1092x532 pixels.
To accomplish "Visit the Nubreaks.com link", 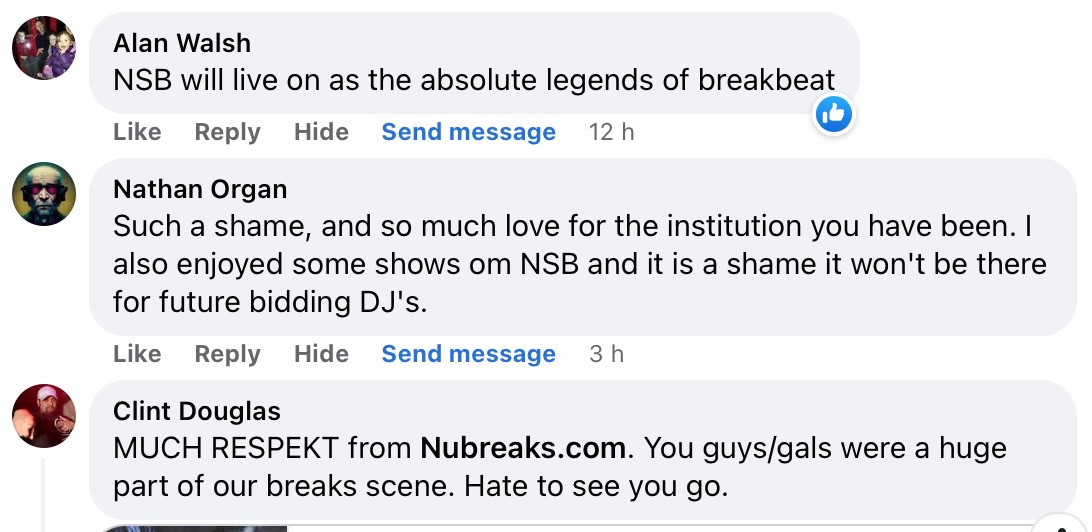I will pos(523,449).
